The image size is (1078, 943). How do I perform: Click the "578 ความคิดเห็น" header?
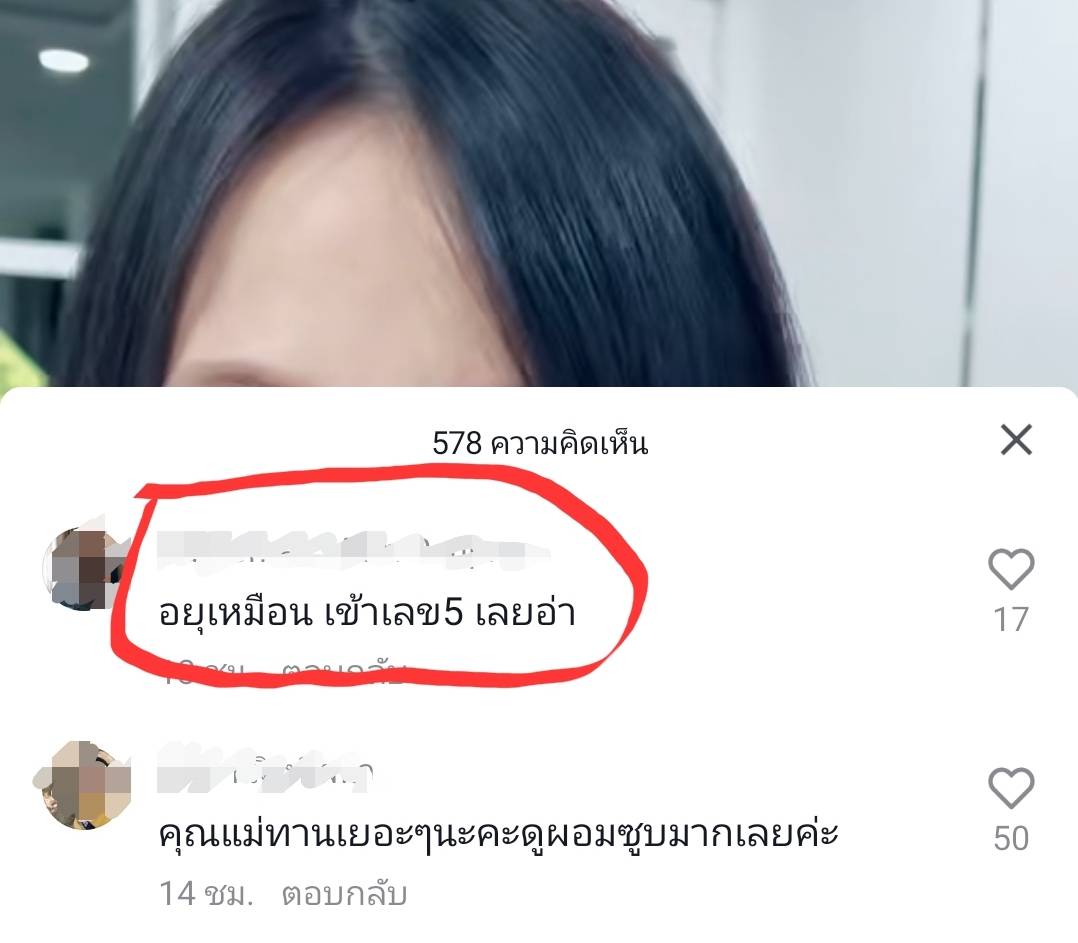coord(540,443)
